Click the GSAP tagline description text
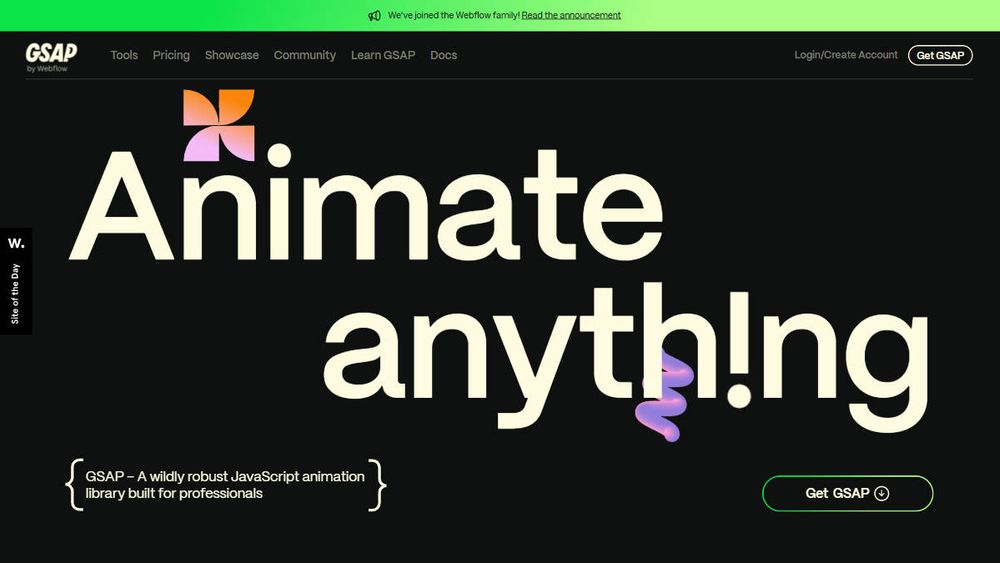 [225, 485]
